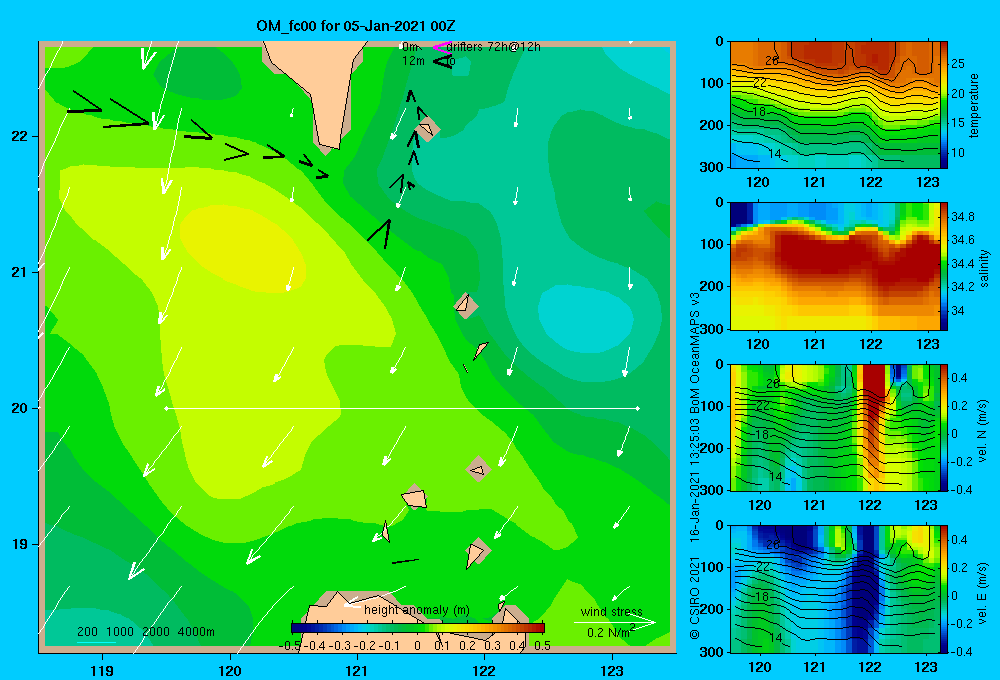Click the yellow height-anomaly high near 120E, 21.2N
1000x680 pixels.
pyautogui.click(x=241, y=249)
